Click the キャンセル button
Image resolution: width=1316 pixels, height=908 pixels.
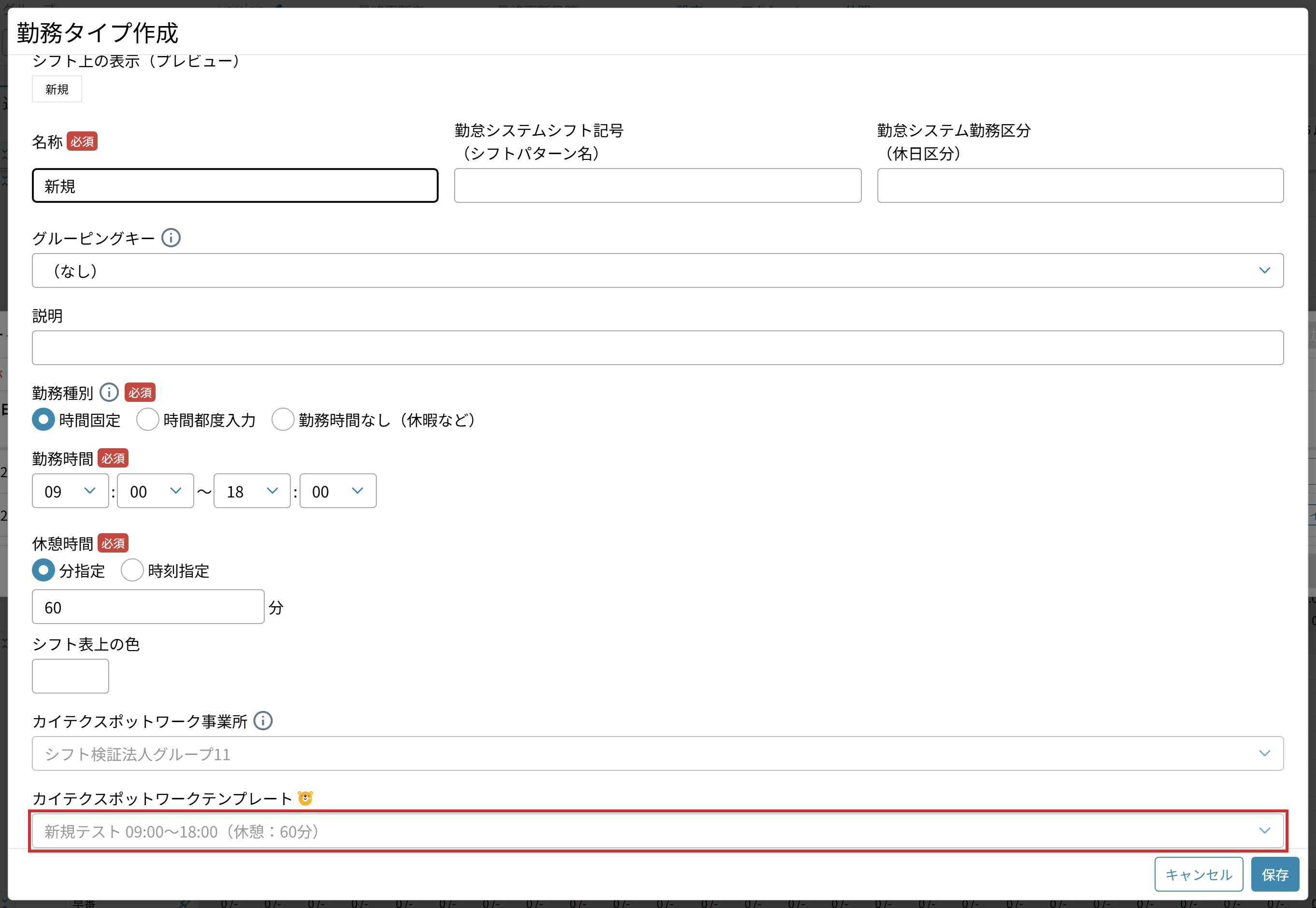[x=1199, y=874]
